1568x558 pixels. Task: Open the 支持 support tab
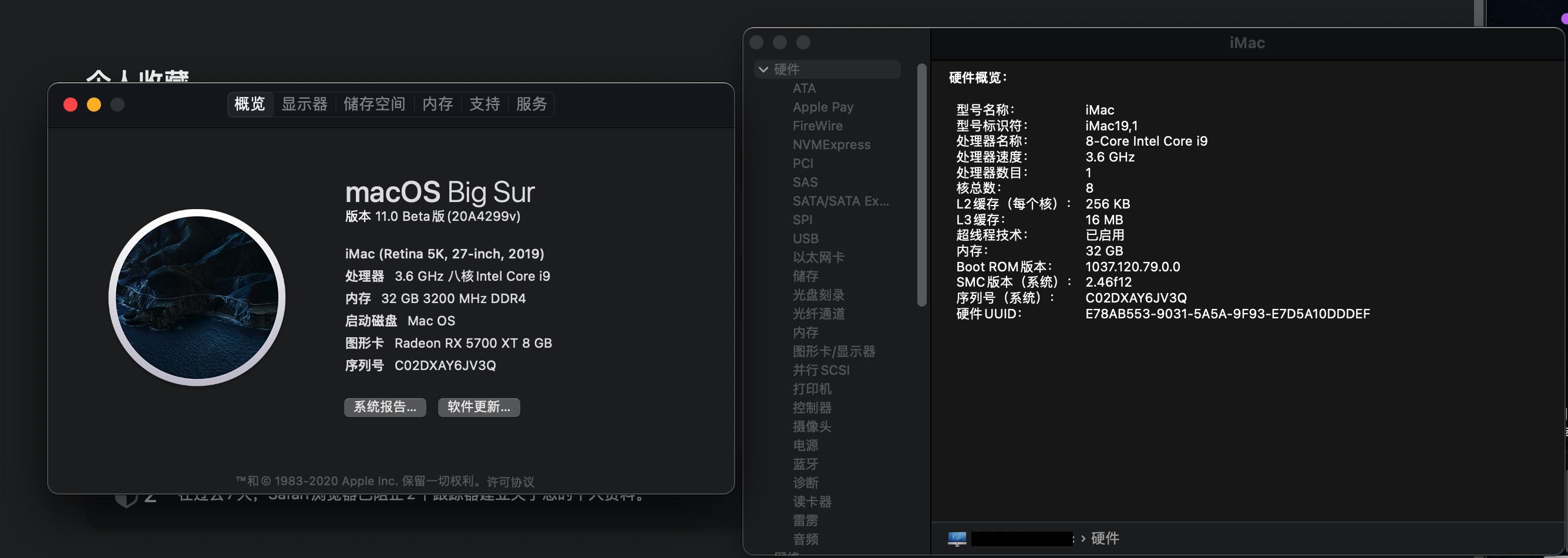click(x=484, y=104)
